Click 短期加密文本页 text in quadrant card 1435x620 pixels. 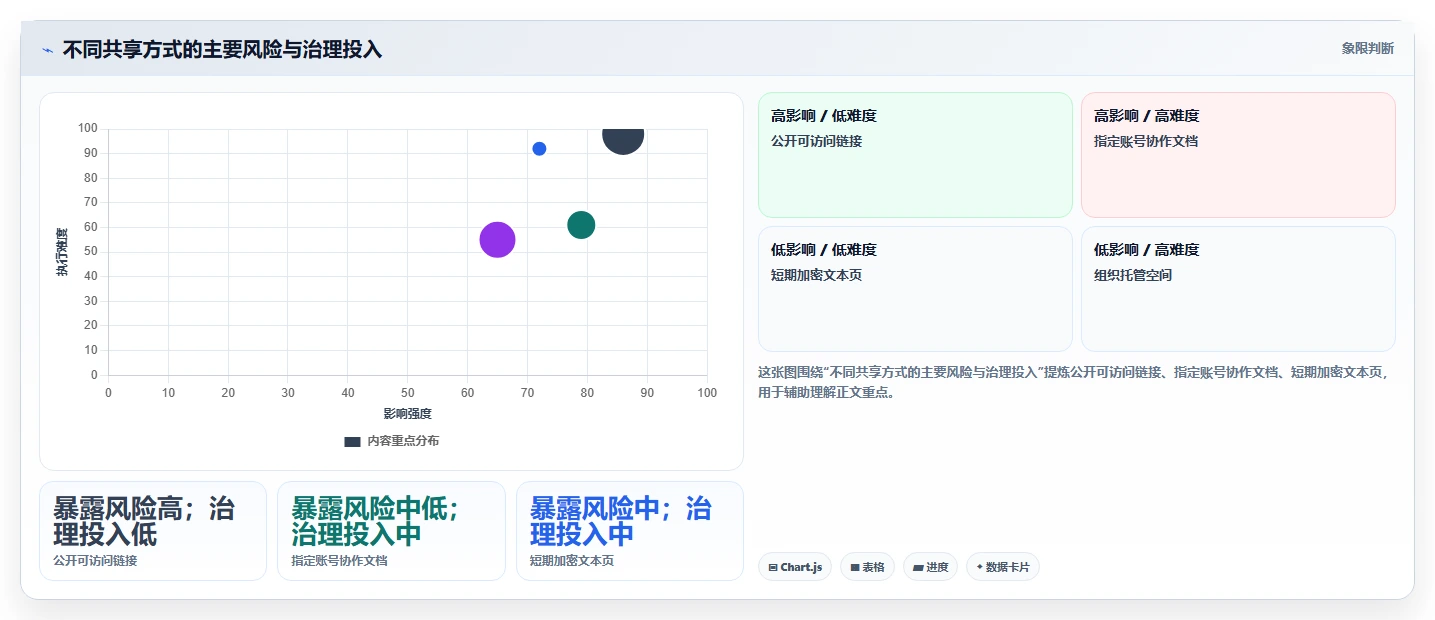click(816, 276)
